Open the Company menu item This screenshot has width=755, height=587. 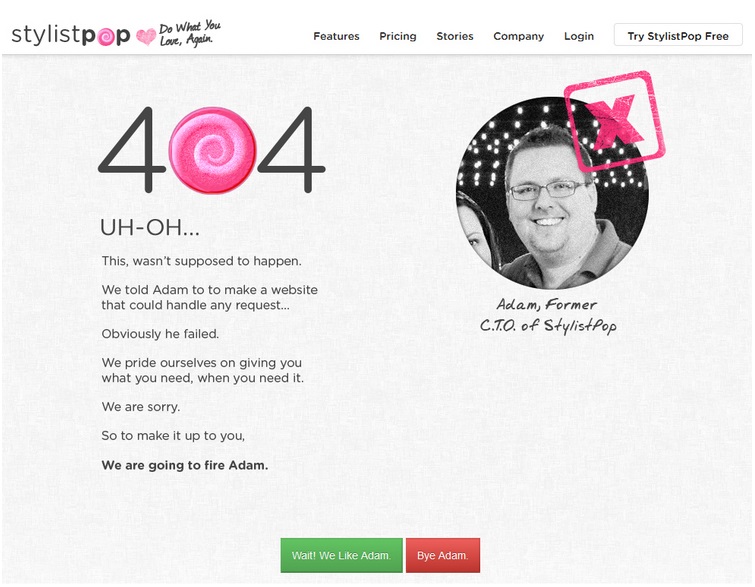point(519,37)
